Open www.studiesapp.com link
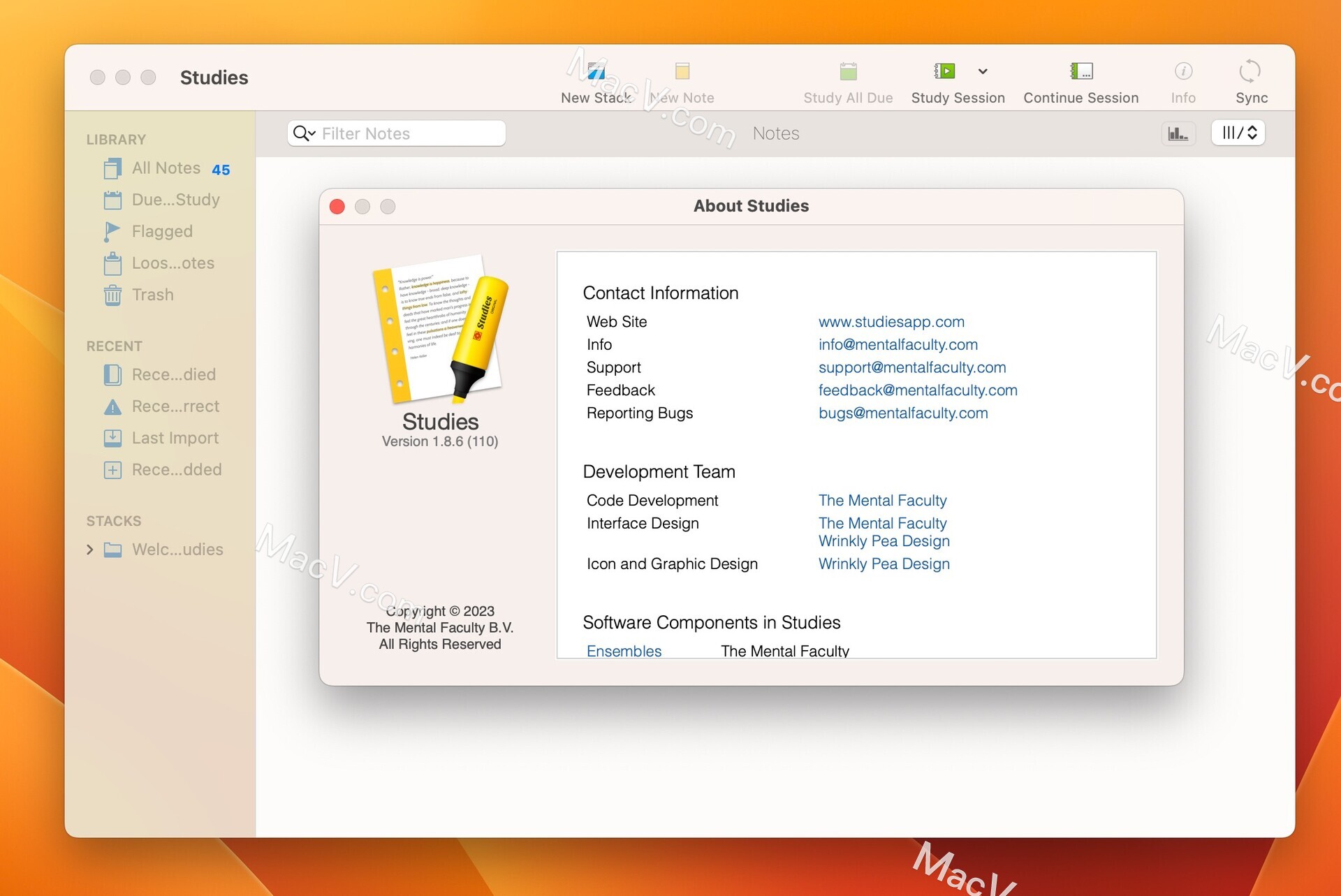The width and height of the screenshot is (1341, 896). tap(891, 322)
